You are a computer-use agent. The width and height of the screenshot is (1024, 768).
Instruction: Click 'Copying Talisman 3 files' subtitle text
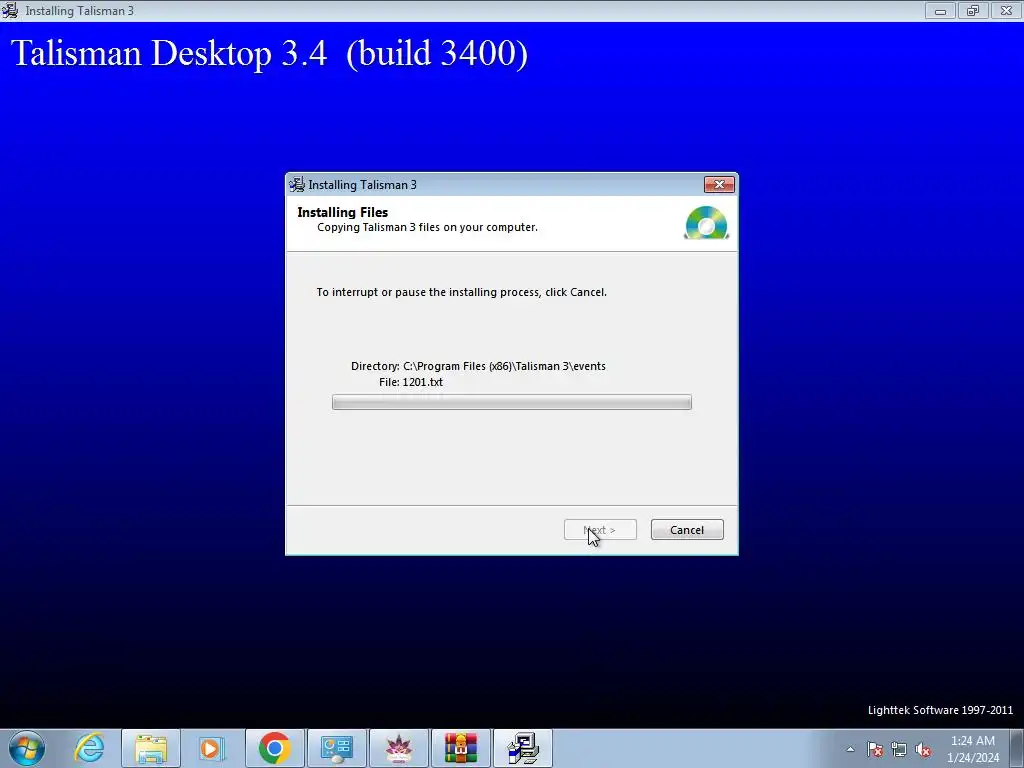[427, 227]
